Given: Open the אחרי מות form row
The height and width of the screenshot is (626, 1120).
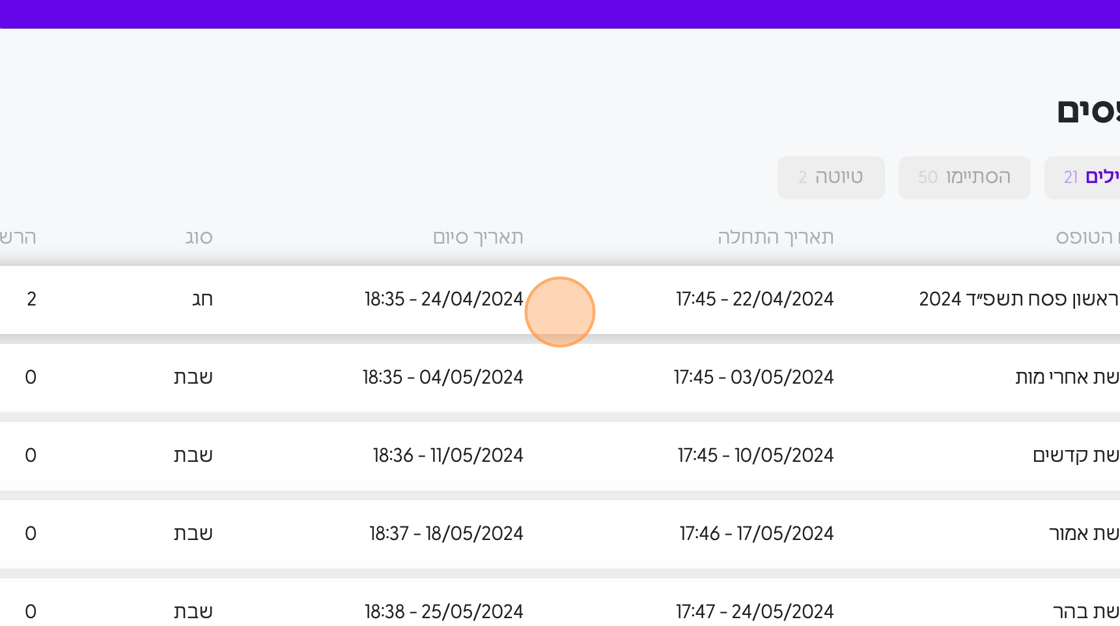Looking at the screenshot, I should pyautogui.click(x=1066, y=377).
